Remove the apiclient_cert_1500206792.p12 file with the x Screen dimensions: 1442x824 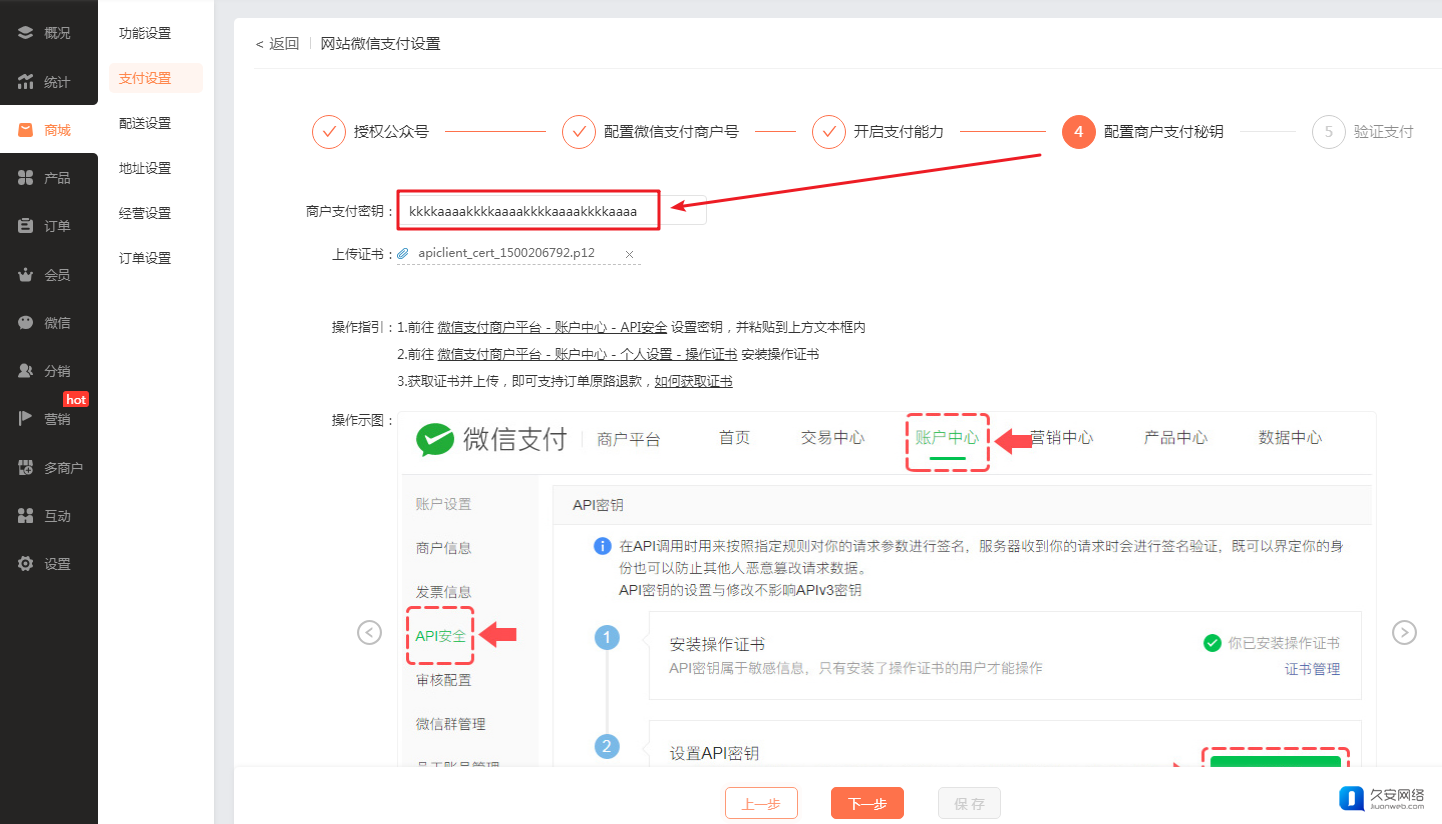(x=629, y=254)
